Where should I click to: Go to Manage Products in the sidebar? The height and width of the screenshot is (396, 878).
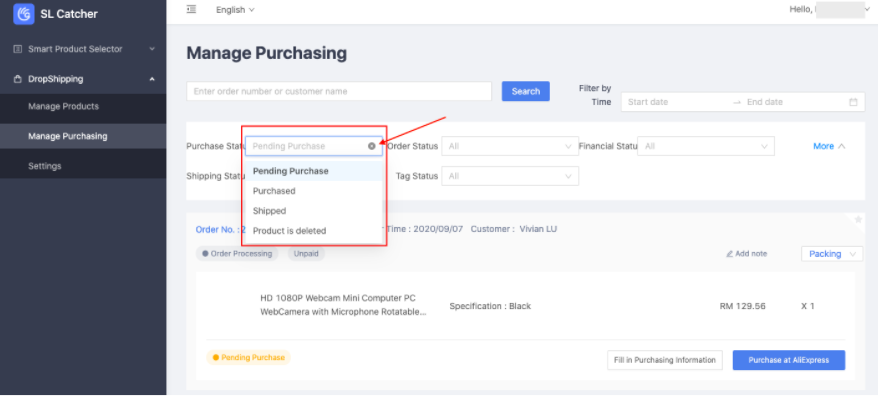(83, 106)
